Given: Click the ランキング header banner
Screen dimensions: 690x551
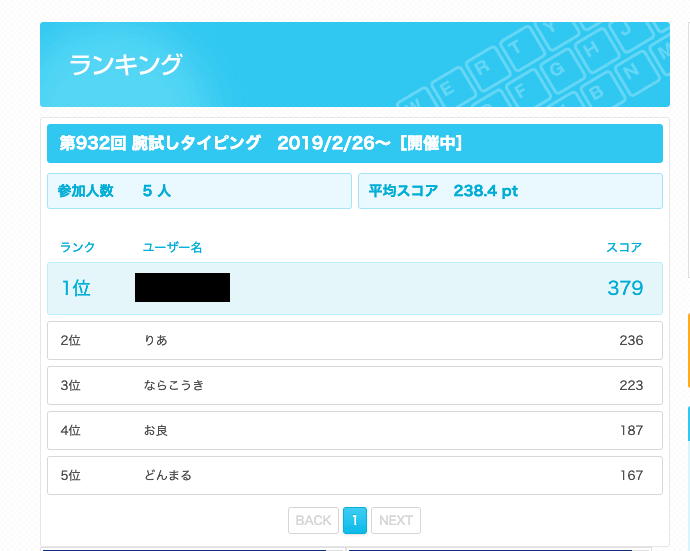Looking at the screenshot, I should [x=200, y=65].
